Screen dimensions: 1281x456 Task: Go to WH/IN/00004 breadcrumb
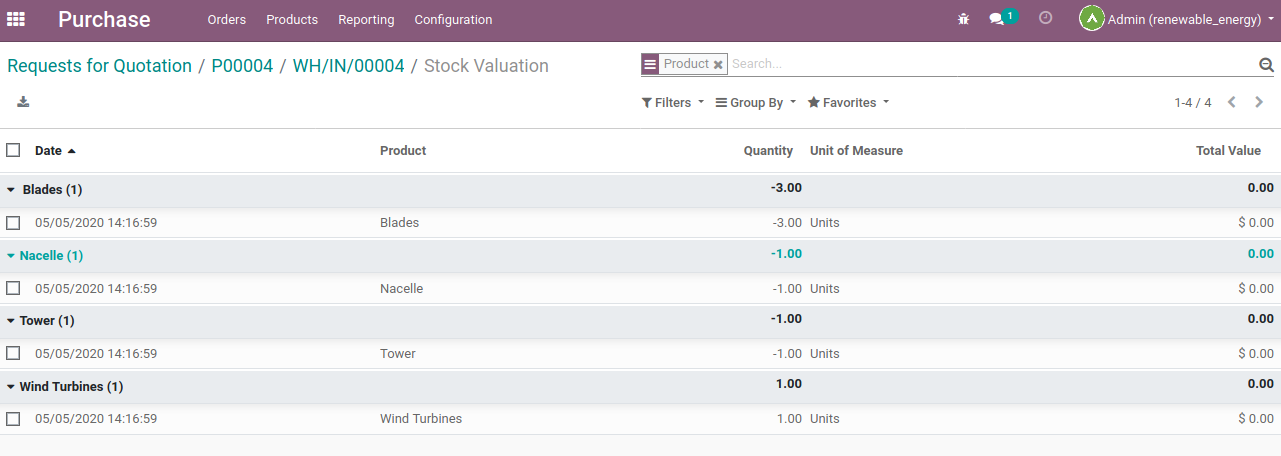click(x=348, y=66)
